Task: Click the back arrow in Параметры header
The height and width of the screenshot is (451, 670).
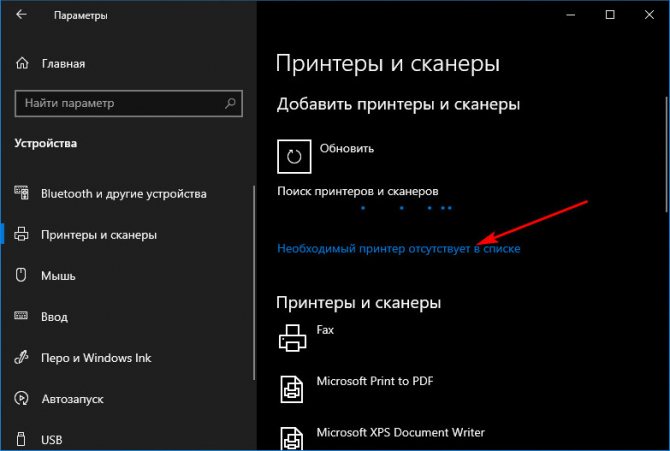Action: pos(21,15)
